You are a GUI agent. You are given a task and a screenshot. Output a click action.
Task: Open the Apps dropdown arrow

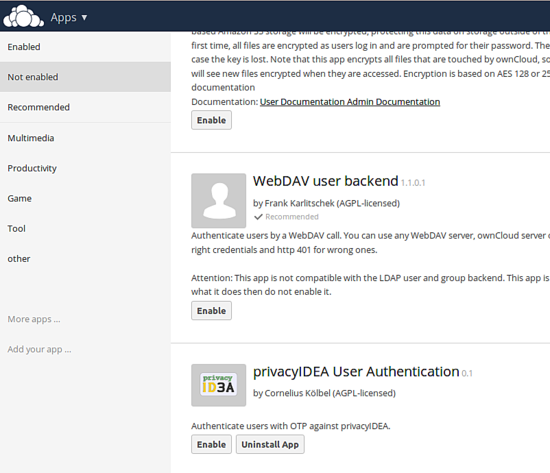pyautogui.click(x=84, y=17)
